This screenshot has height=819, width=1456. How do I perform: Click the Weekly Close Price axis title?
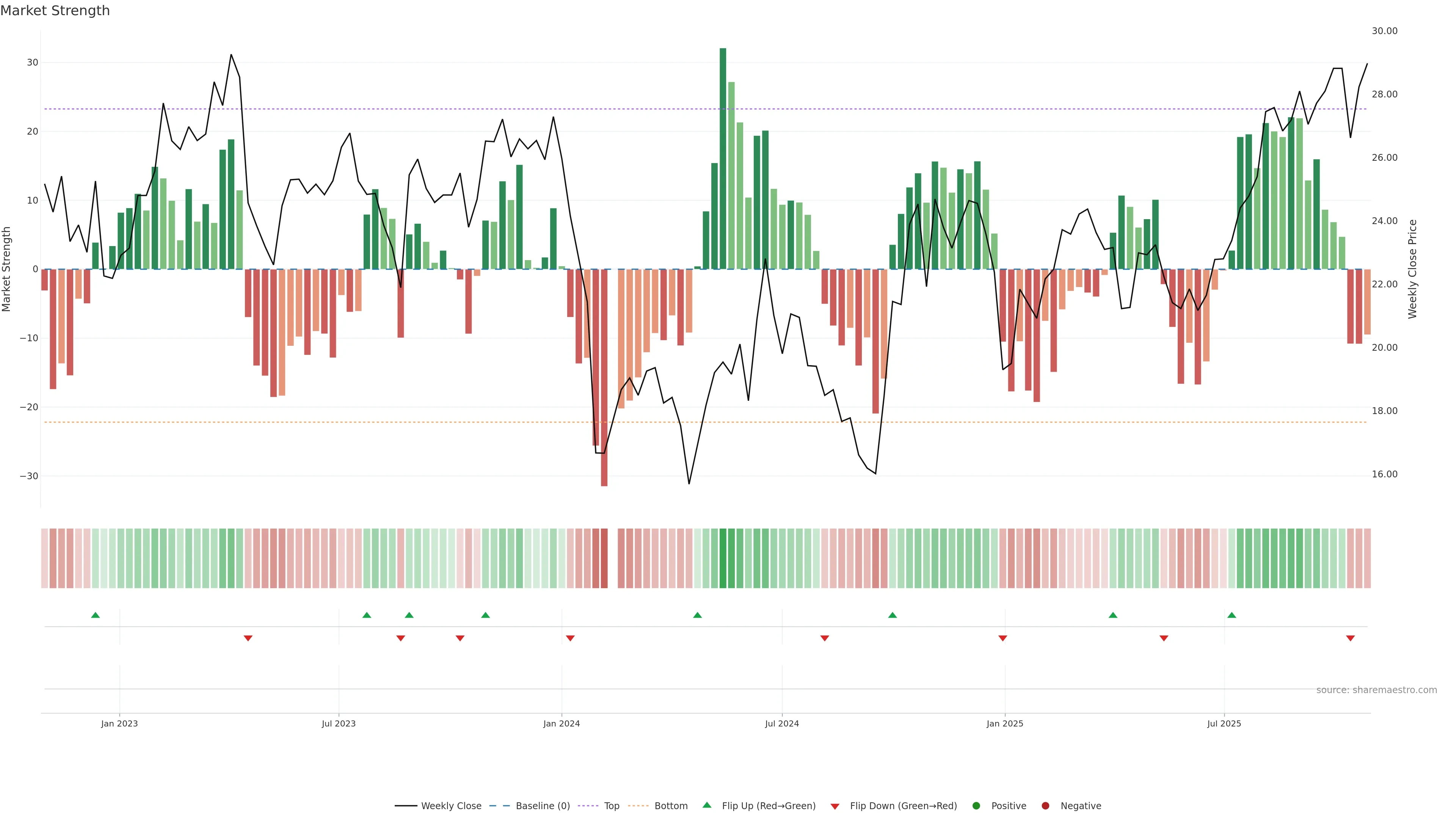coord(1412,269)
